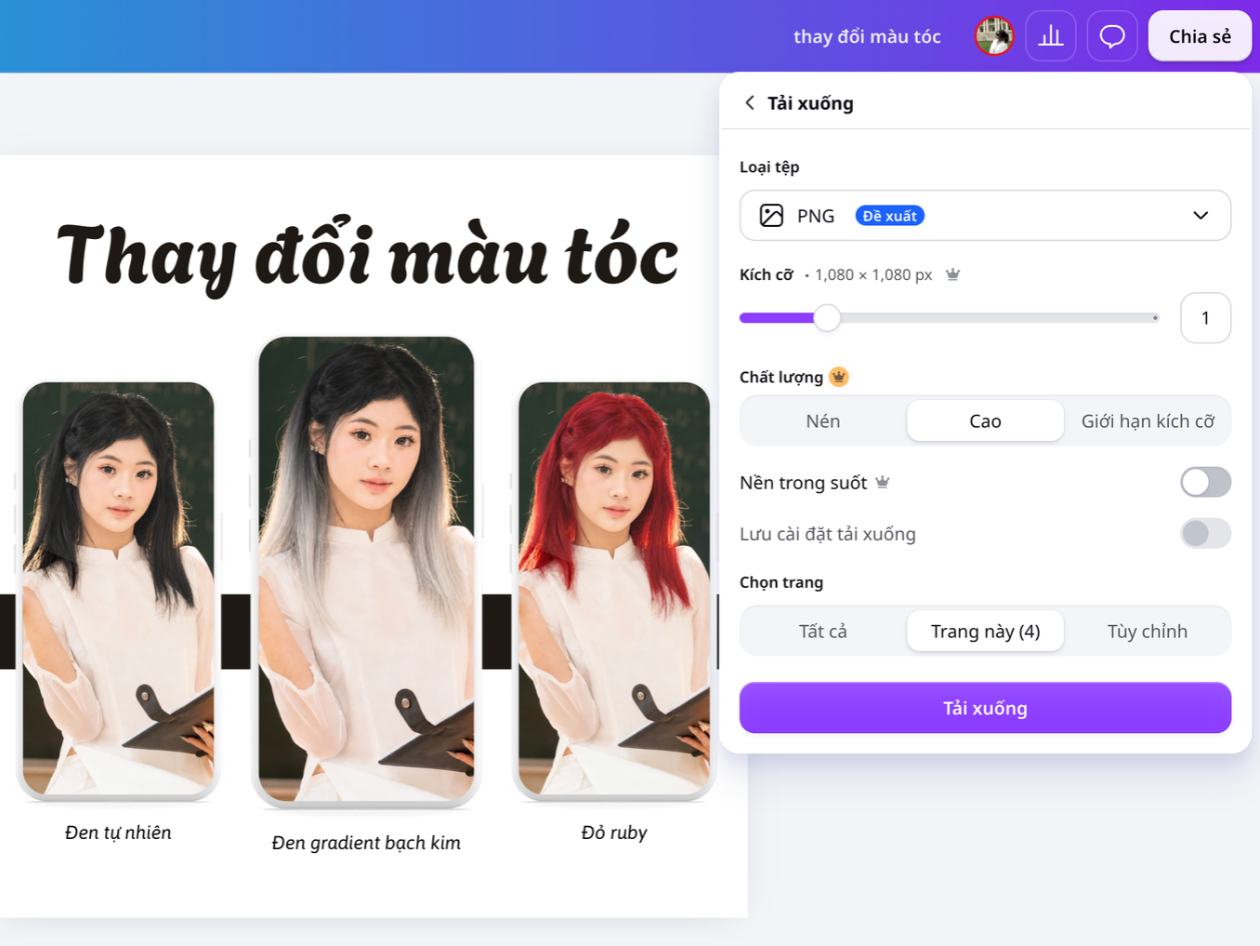Click the Đen gradient bạch kim caption
Viewport: 1260px width, 946px height.
point(366,843)
